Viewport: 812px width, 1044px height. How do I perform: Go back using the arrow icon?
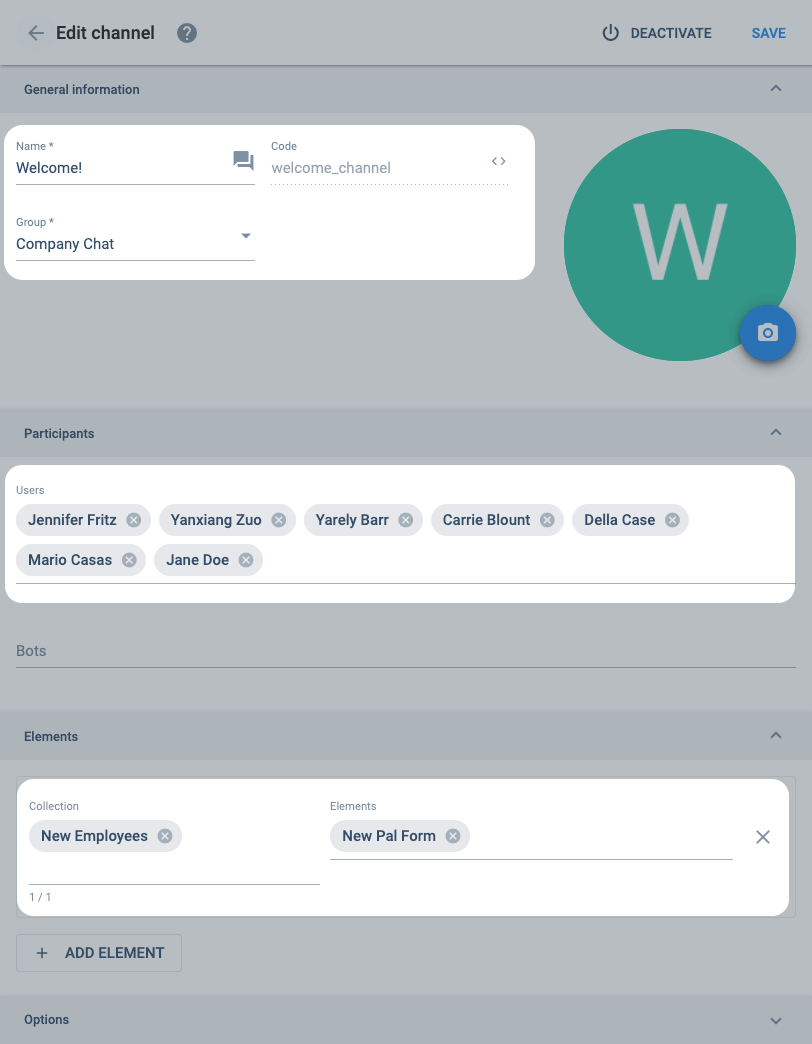(x=36, y=33)
